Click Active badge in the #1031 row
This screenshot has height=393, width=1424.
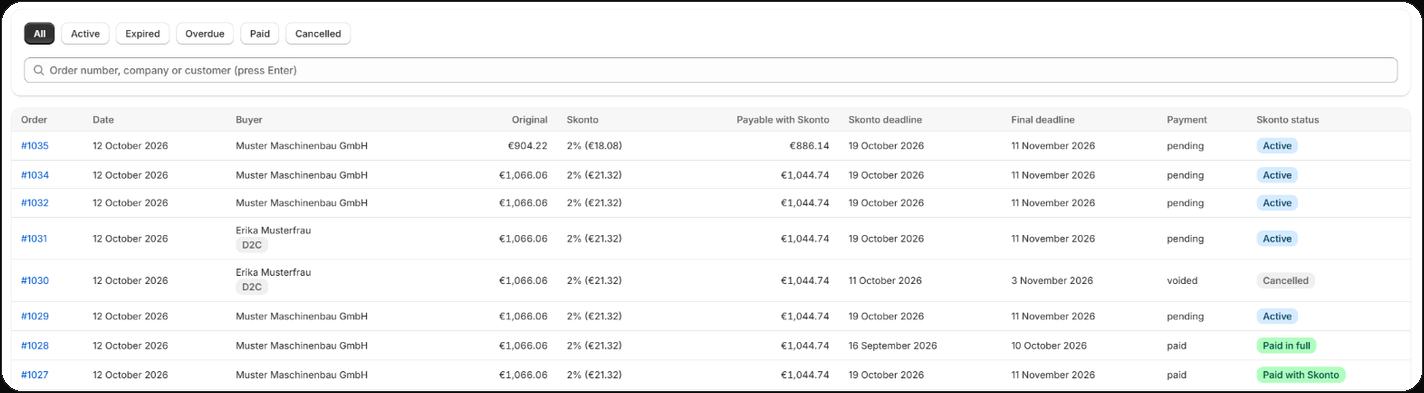click(1277, 239)
